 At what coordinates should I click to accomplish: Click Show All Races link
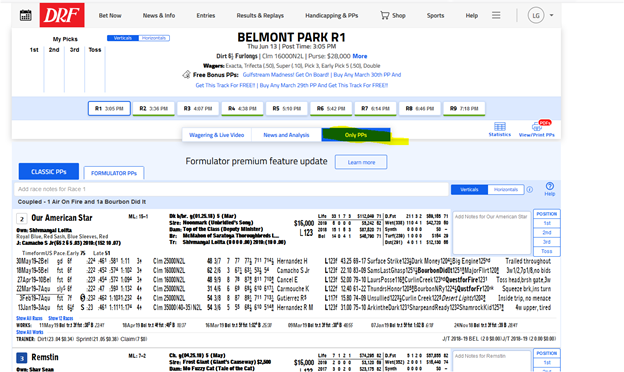29,318
